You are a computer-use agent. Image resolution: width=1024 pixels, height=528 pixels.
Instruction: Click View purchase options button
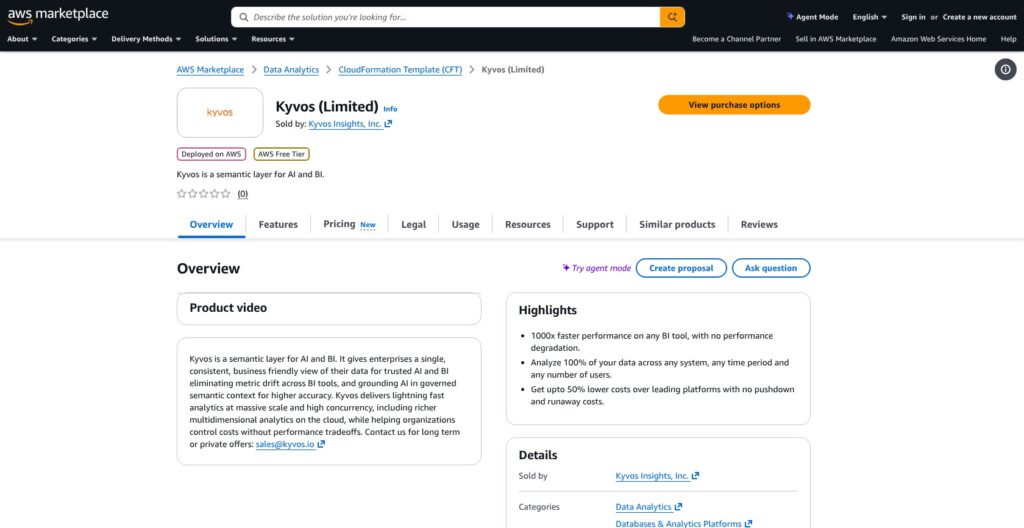734,105
